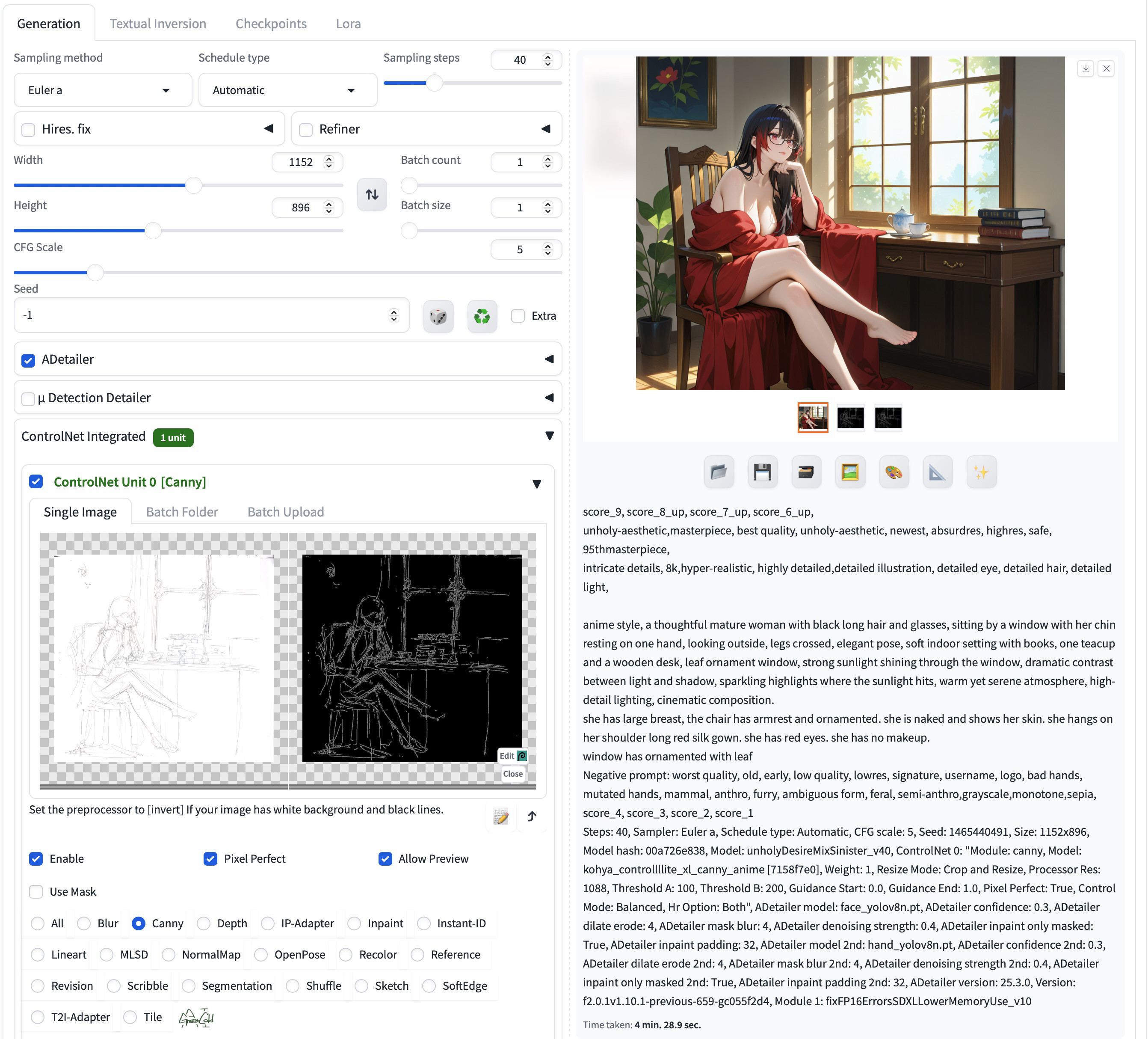
Task: Click Close button on preview image
Action: [x=512, y=774]
